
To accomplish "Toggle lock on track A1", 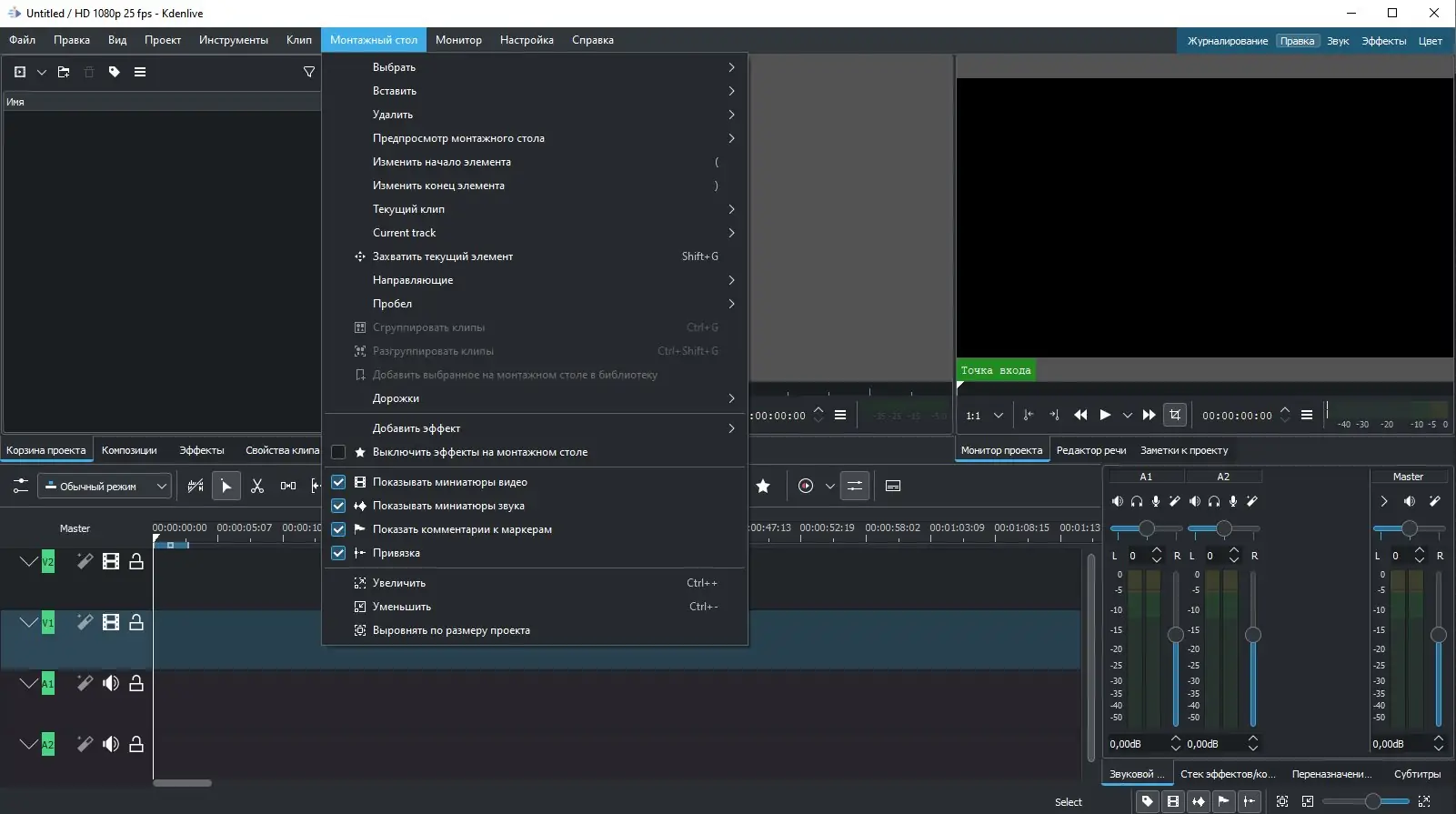I will [x=136, y=683].
